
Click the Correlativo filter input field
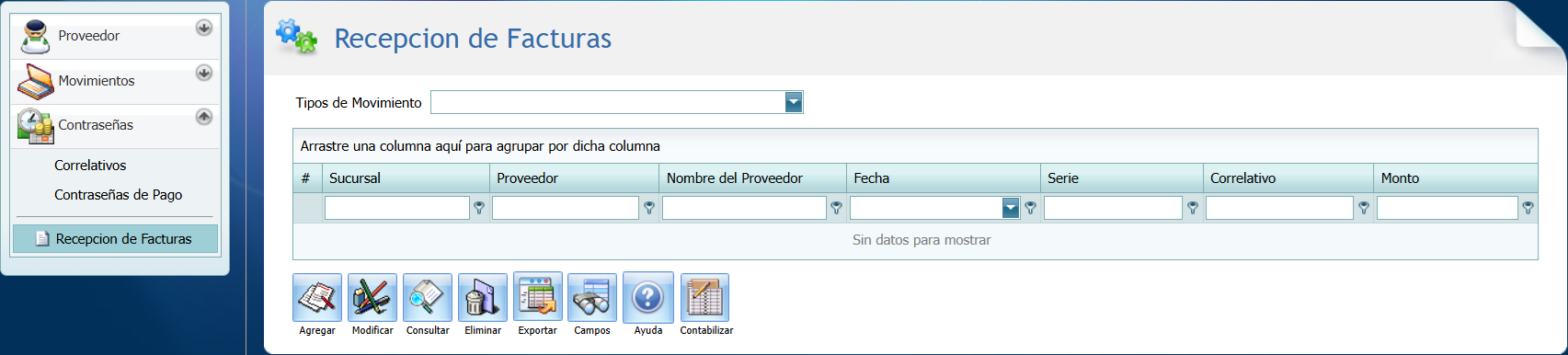click(x=1279, y=209)
